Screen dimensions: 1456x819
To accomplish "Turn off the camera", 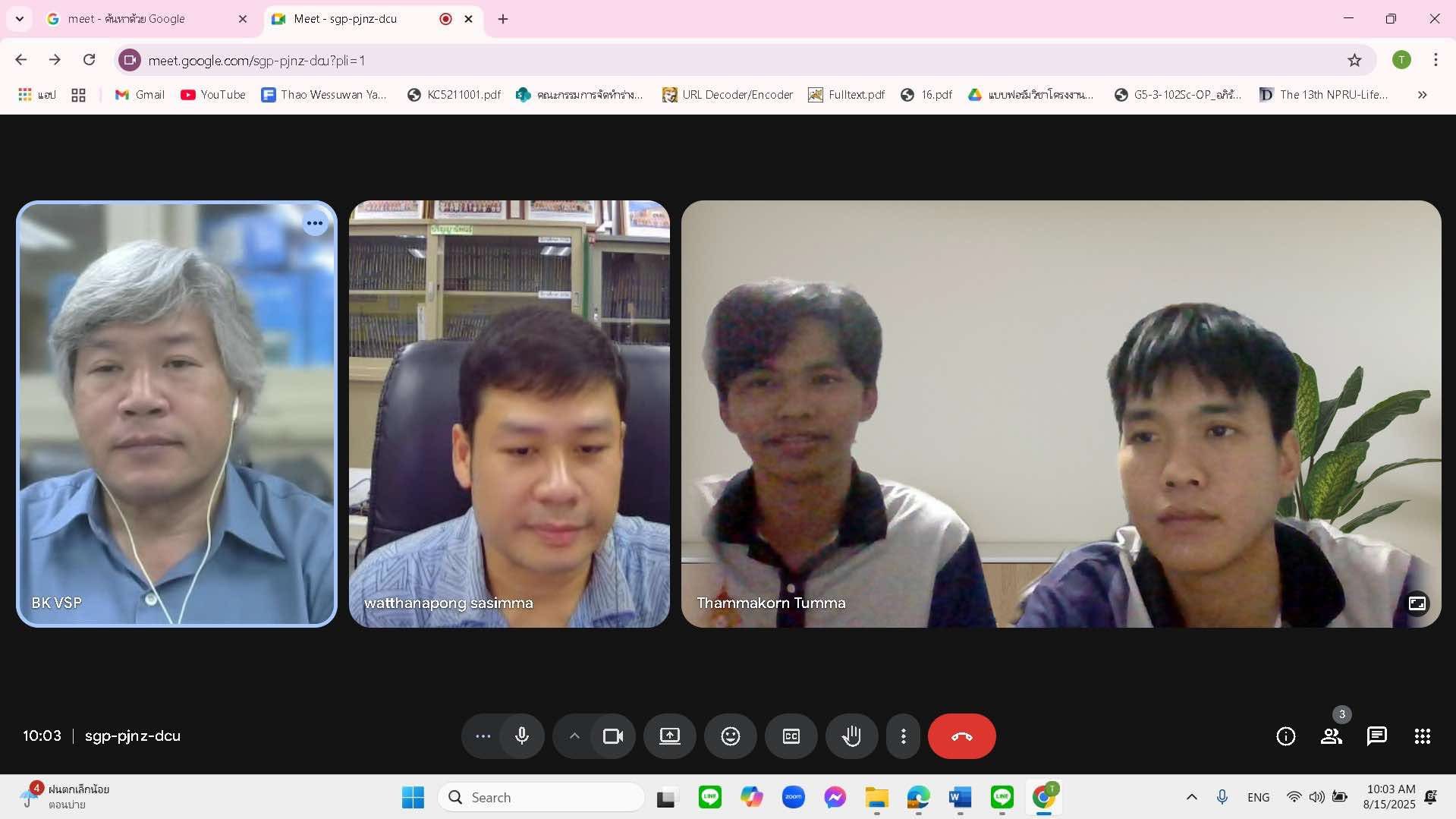I will click(x=612, y=736).
